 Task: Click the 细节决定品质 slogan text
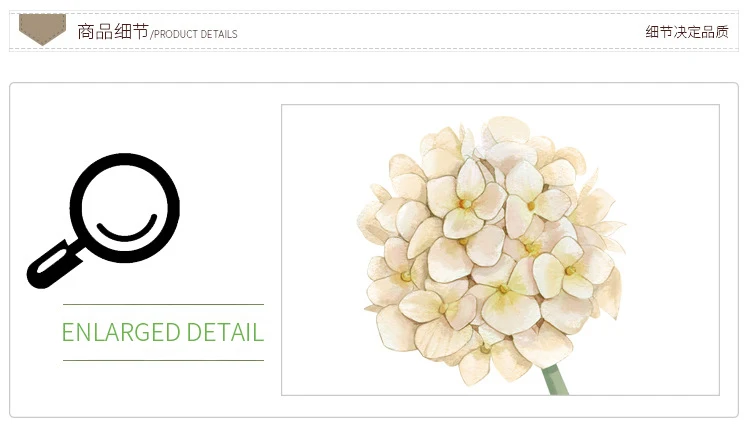687,32
